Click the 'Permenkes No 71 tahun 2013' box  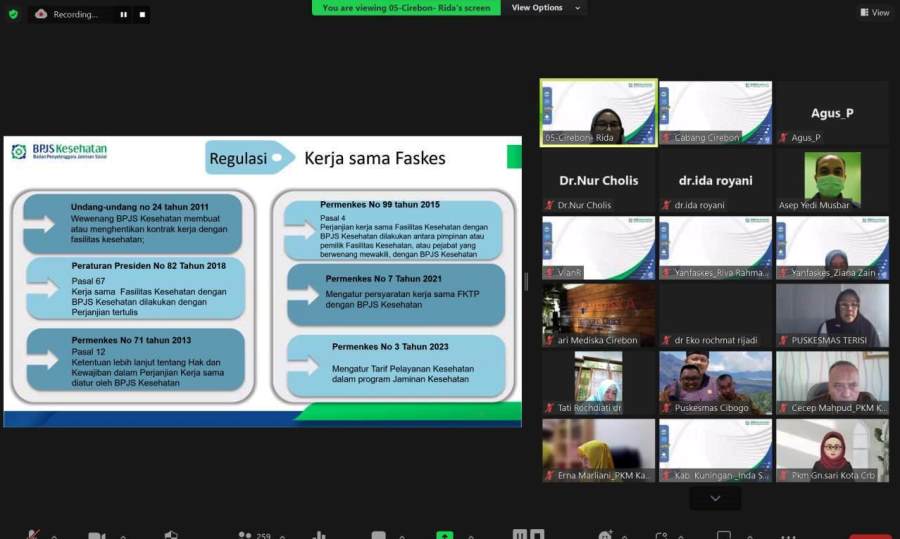coord(135,360)
